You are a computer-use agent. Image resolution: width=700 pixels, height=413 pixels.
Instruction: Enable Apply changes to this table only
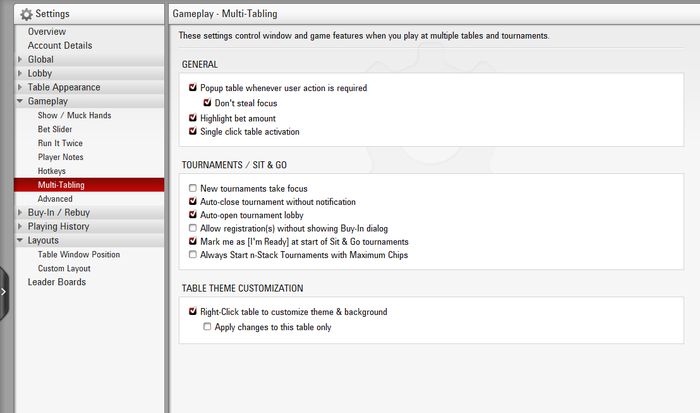click(x=207, y=326)
